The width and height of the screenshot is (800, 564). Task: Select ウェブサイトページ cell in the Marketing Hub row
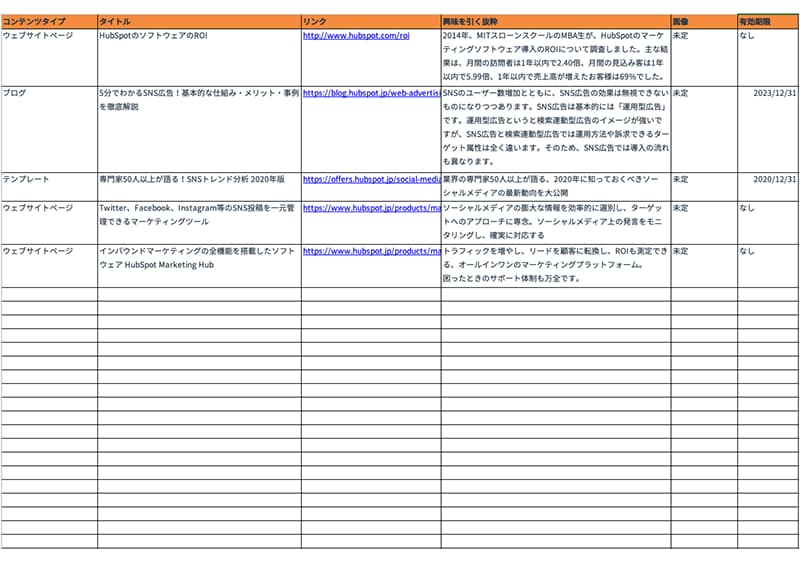tap(49, 265)
